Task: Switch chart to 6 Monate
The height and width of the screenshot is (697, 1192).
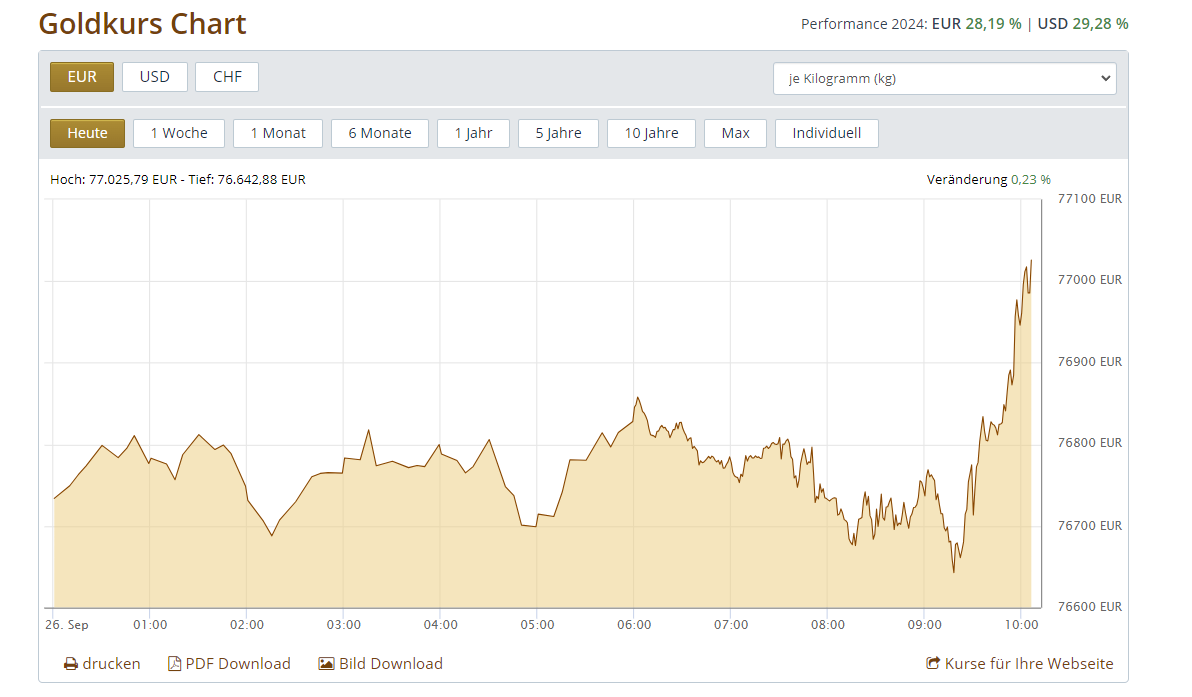Action: (380, 133)
